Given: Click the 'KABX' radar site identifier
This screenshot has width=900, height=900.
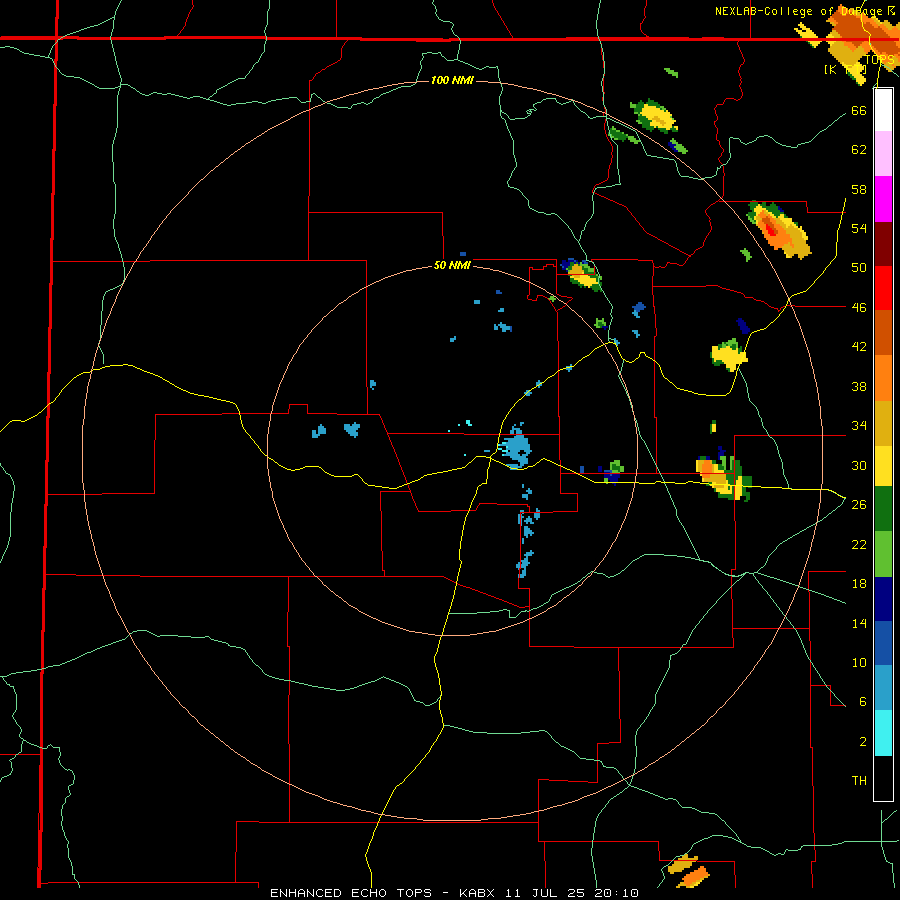Looking at the screenshot, I should pyautogui.click(x=479, y=893).
